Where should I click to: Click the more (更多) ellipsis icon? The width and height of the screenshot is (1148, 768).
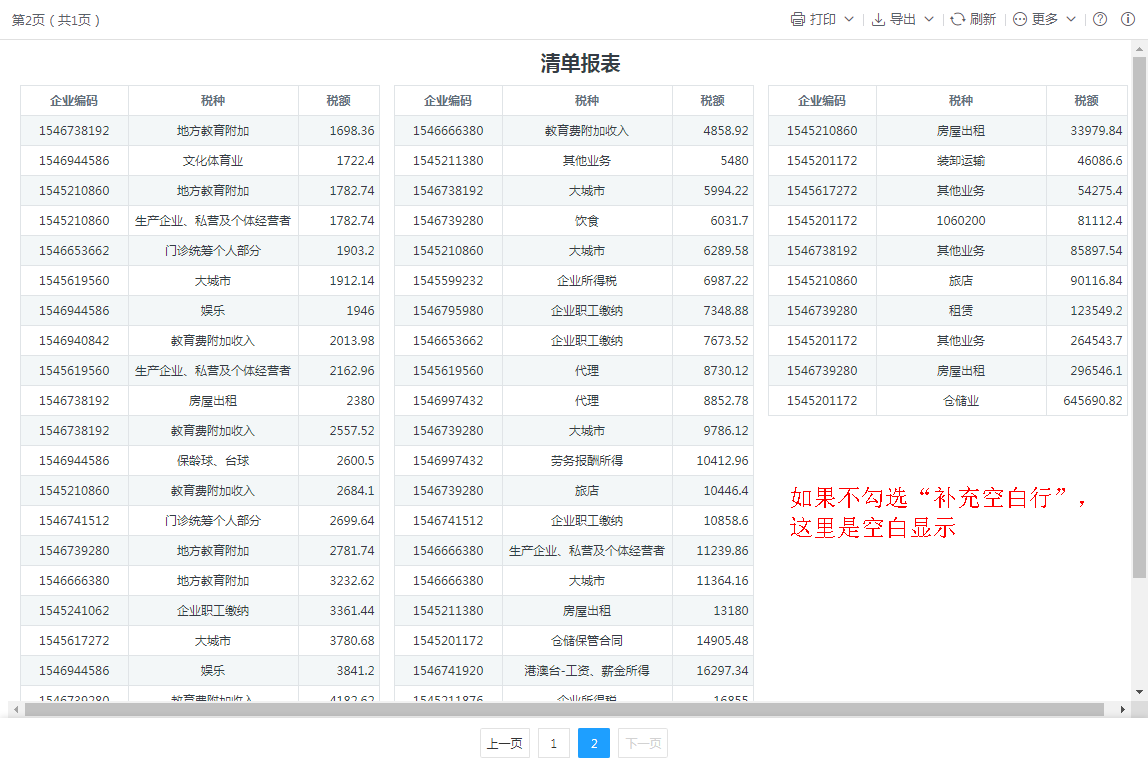1020,19
